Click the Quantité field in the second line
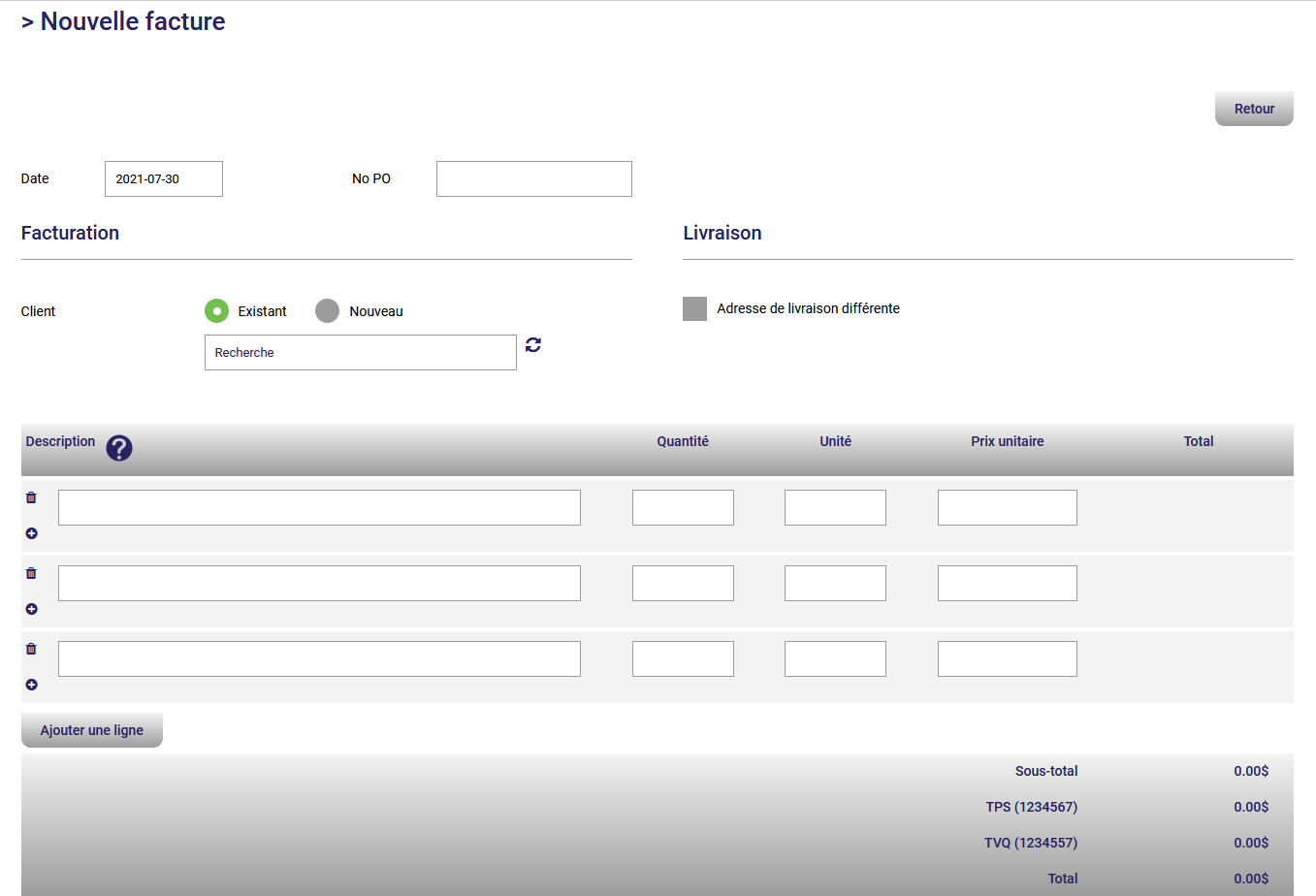This screenshot has width=1316, height=896. click(683, 584)
